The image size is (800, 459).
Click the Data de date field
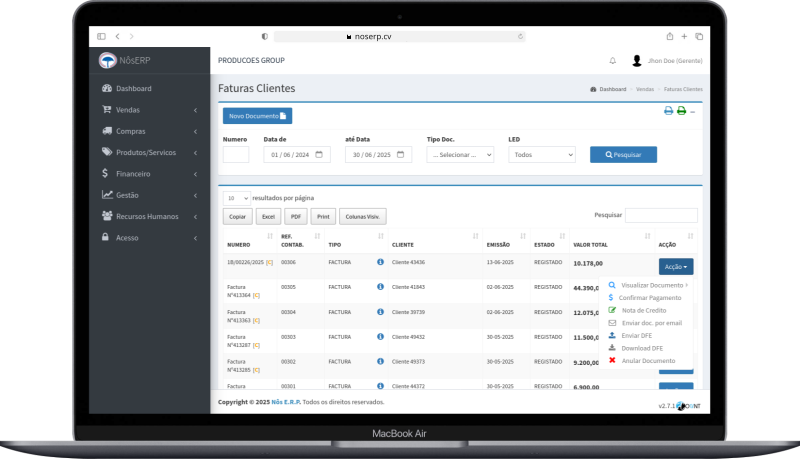pyautogui.click(x=297, y=155)
